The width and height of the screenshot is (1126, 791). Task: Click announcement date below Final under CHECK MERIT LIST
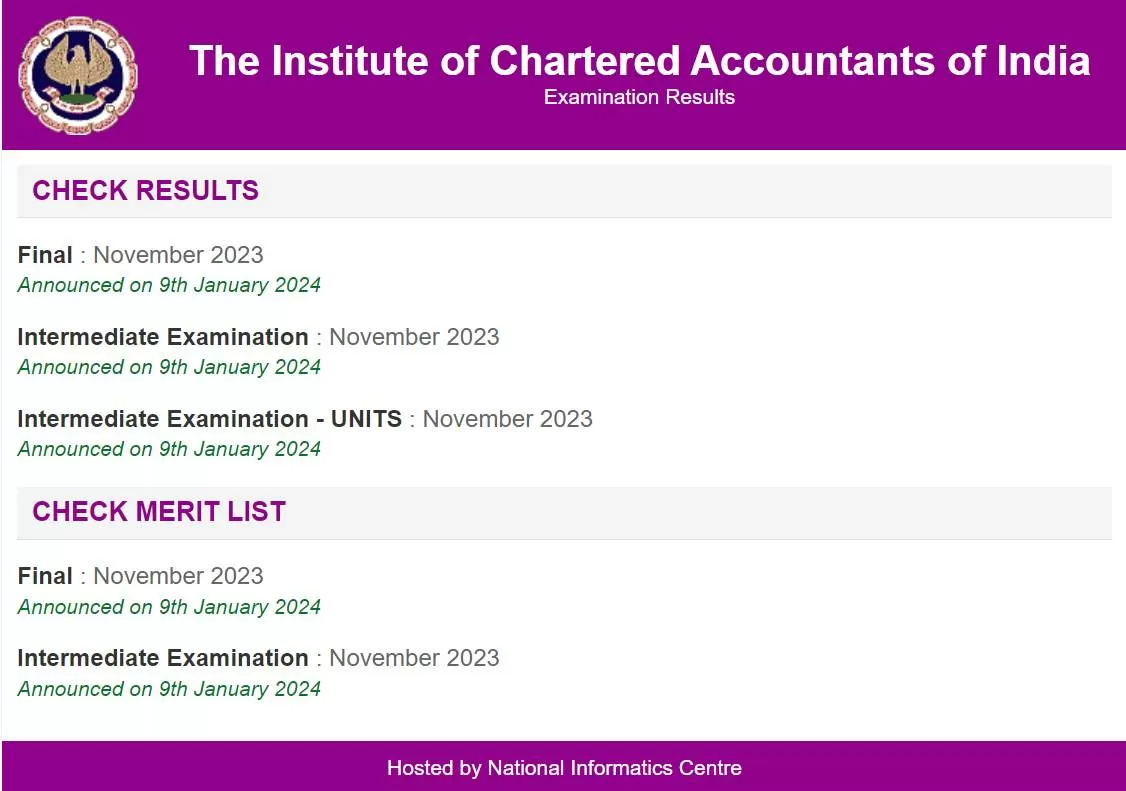(169, 607)
